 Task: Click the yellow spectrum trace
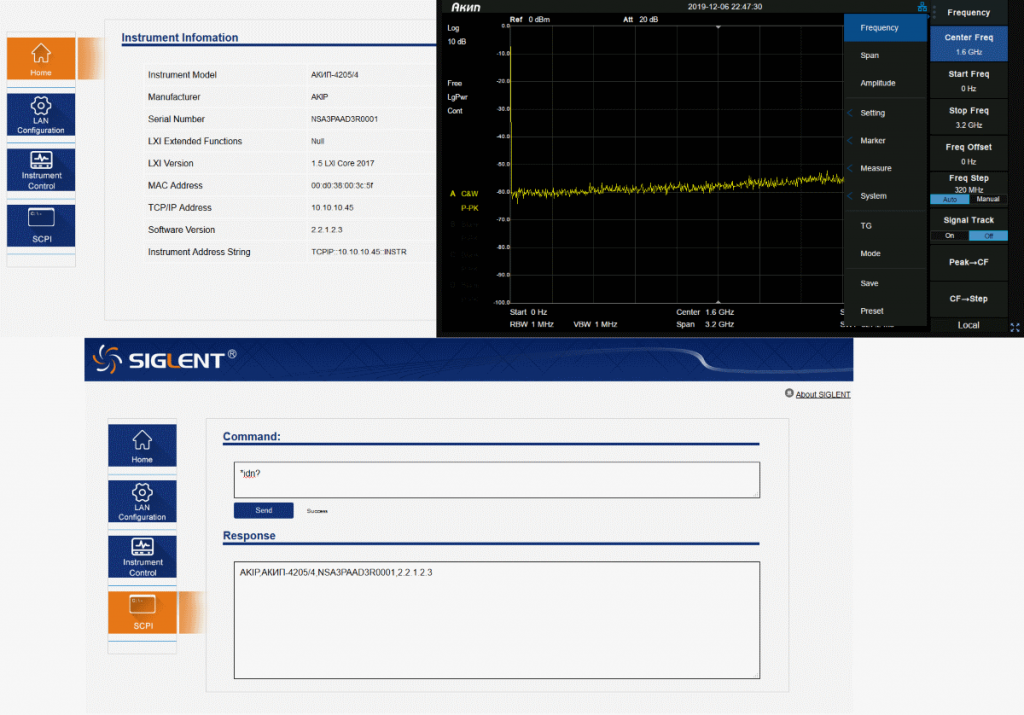[x=677, y=187]
